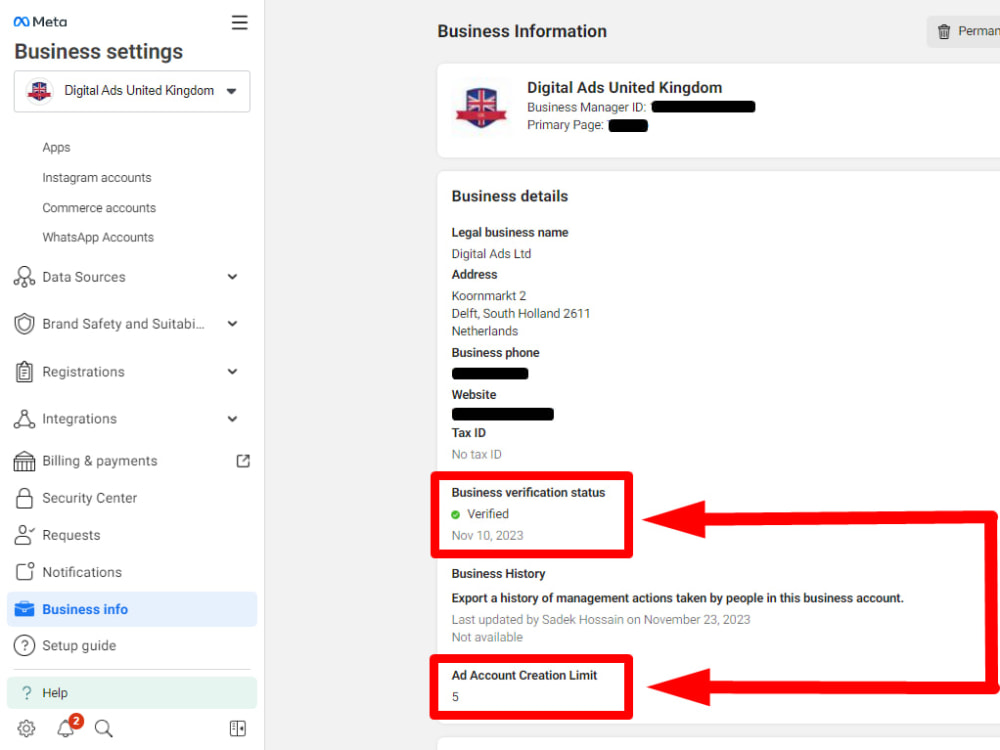
Task: Click the Meta logo
Action: (40, 22)
